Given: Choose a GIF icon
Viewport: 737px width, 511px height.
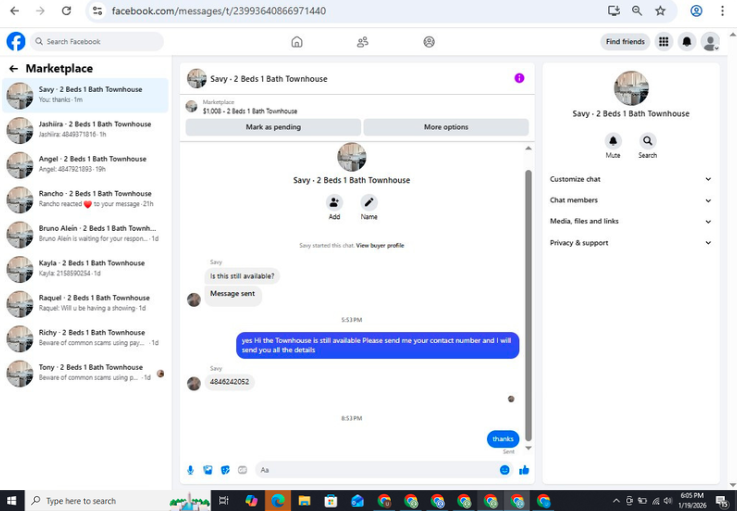Looking at the screenshot, I should (x=243, y=470).
